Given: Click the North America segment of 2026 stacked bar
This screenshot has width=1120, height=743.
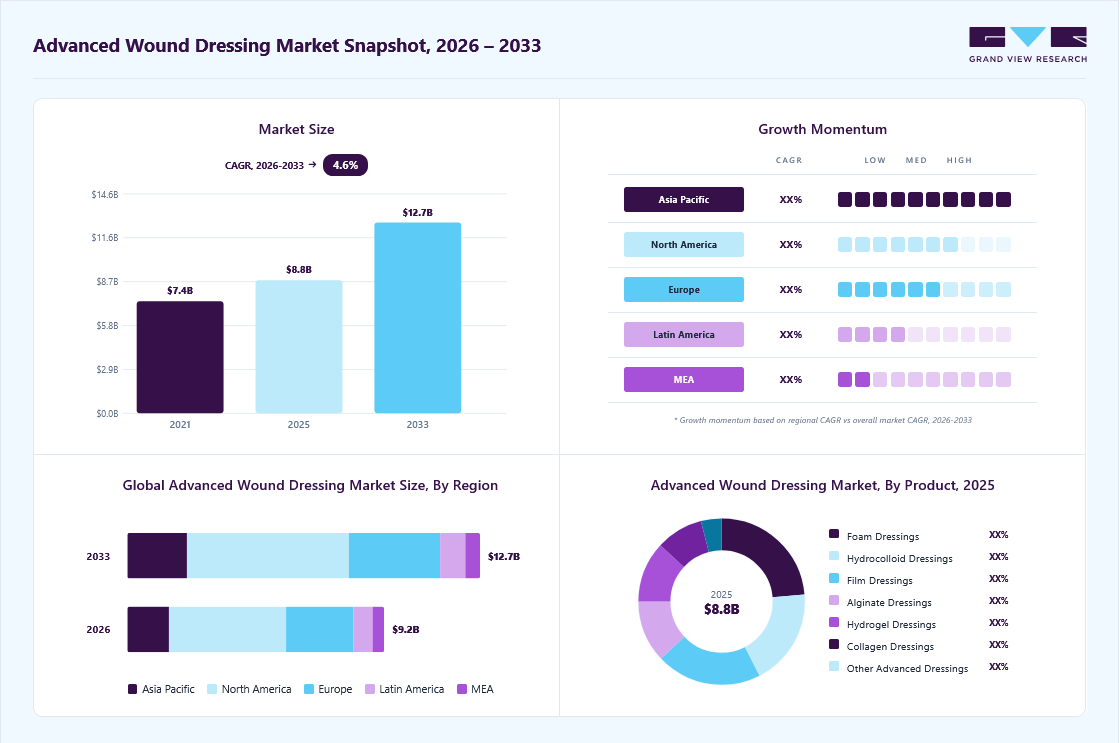Looking at the screenshot, I should pyautogui.click(x=227, y=629).
